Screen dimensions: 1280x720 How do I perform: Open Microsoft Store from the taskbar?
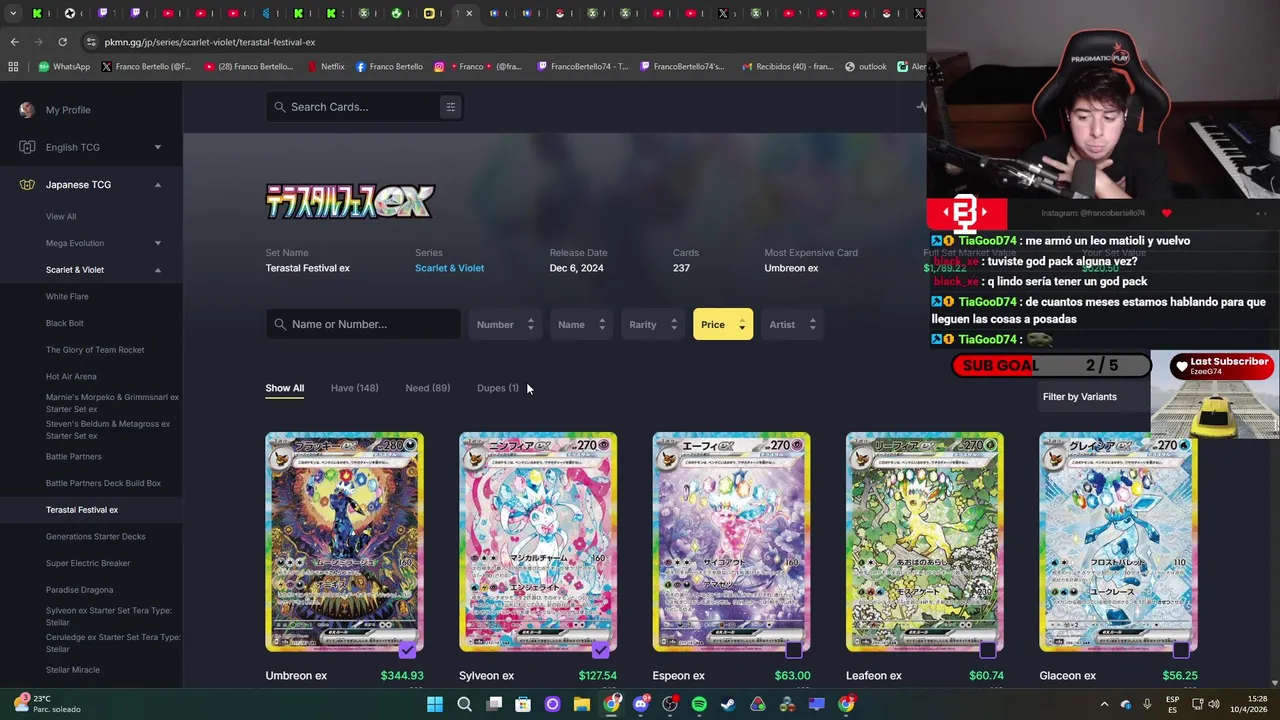[523, 705]
